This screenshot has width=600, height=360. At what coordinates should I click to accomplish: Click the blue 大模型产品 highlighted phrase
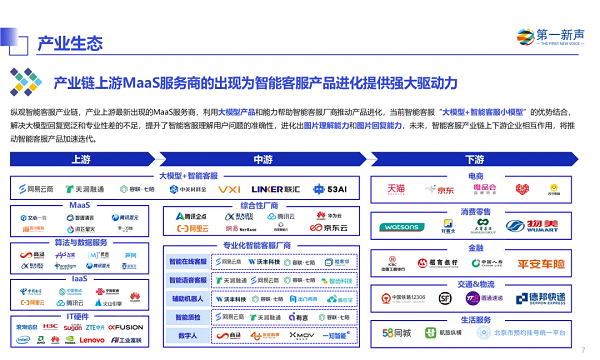point(236,112)
